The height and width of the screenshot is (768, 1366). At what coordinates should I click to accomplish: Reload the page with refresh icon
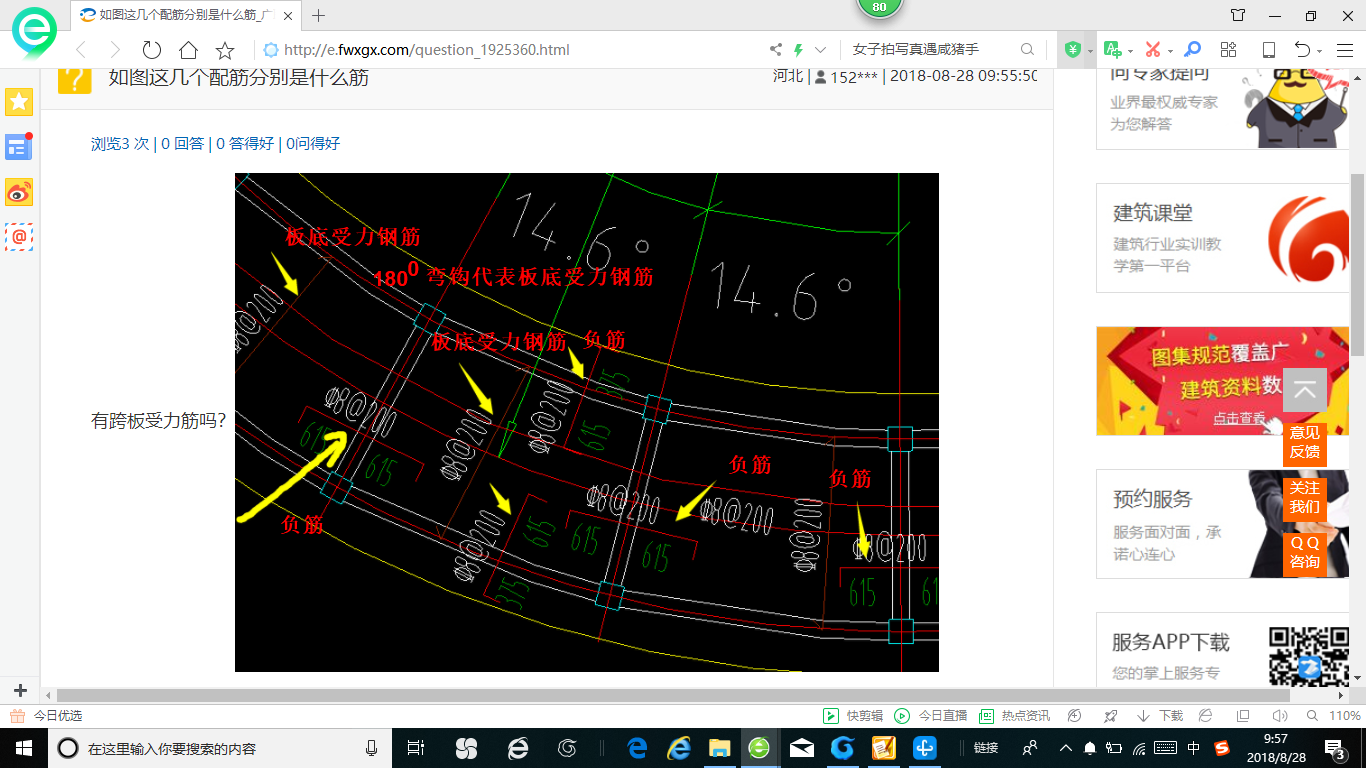(152, 50)
